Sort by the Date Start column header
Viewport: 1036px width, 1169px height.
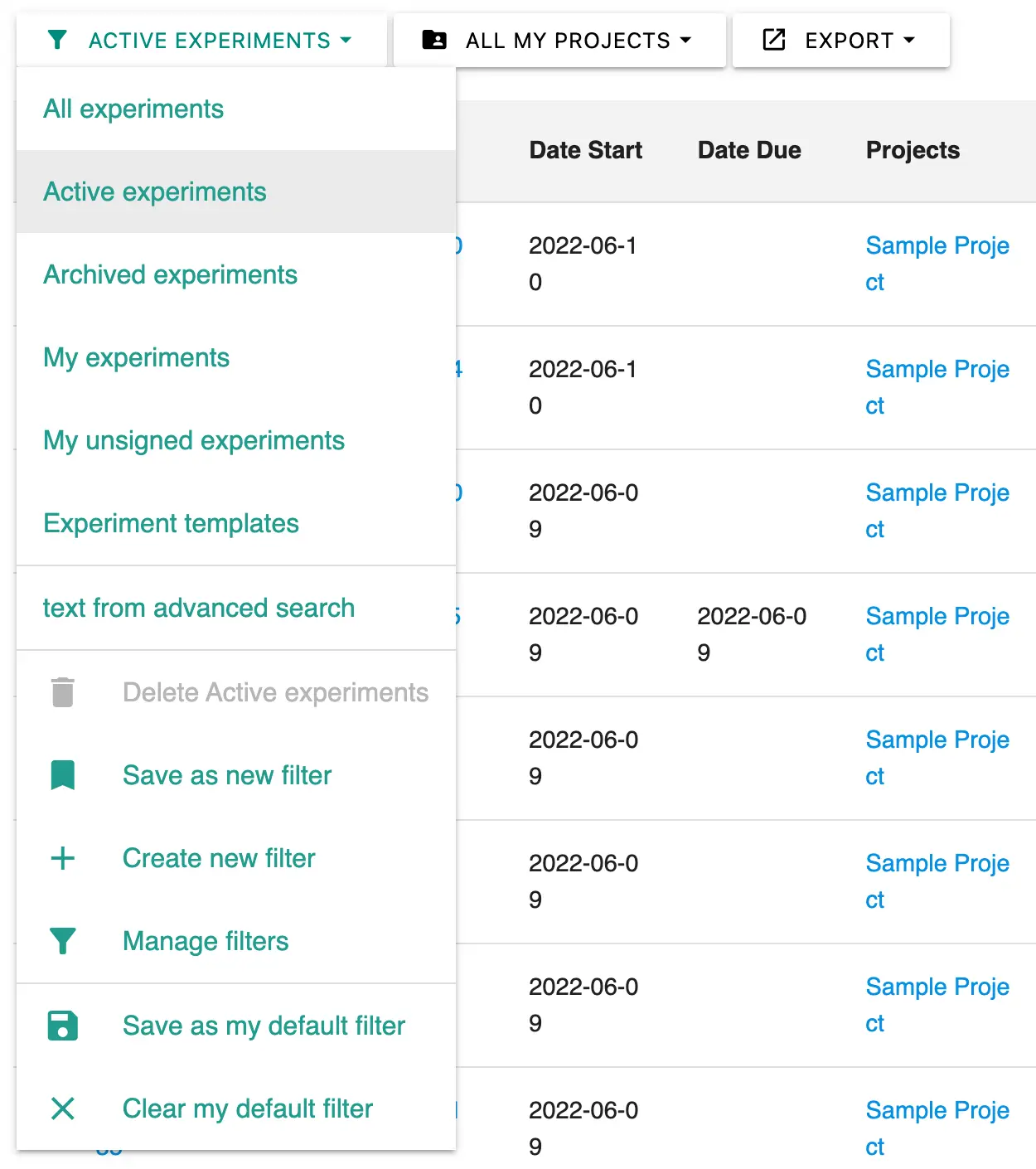pos(586,150)
